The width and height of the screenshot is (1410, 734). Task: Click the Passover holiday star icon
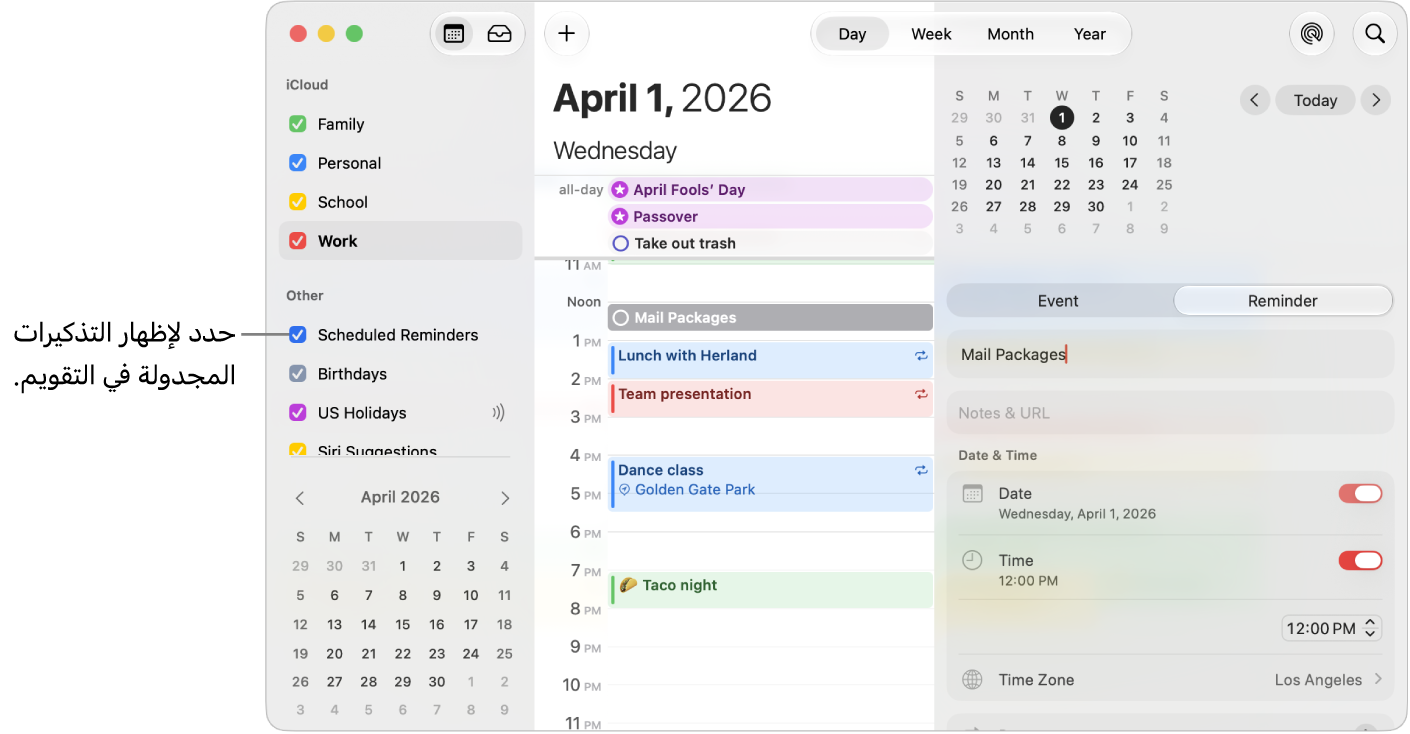pos(620,217)
